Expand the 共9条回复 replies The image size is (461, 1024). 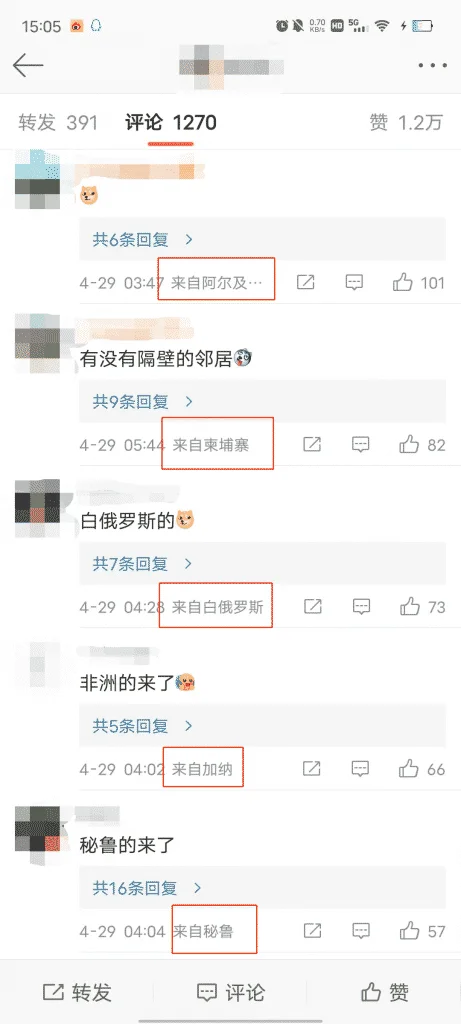(143, 402)
